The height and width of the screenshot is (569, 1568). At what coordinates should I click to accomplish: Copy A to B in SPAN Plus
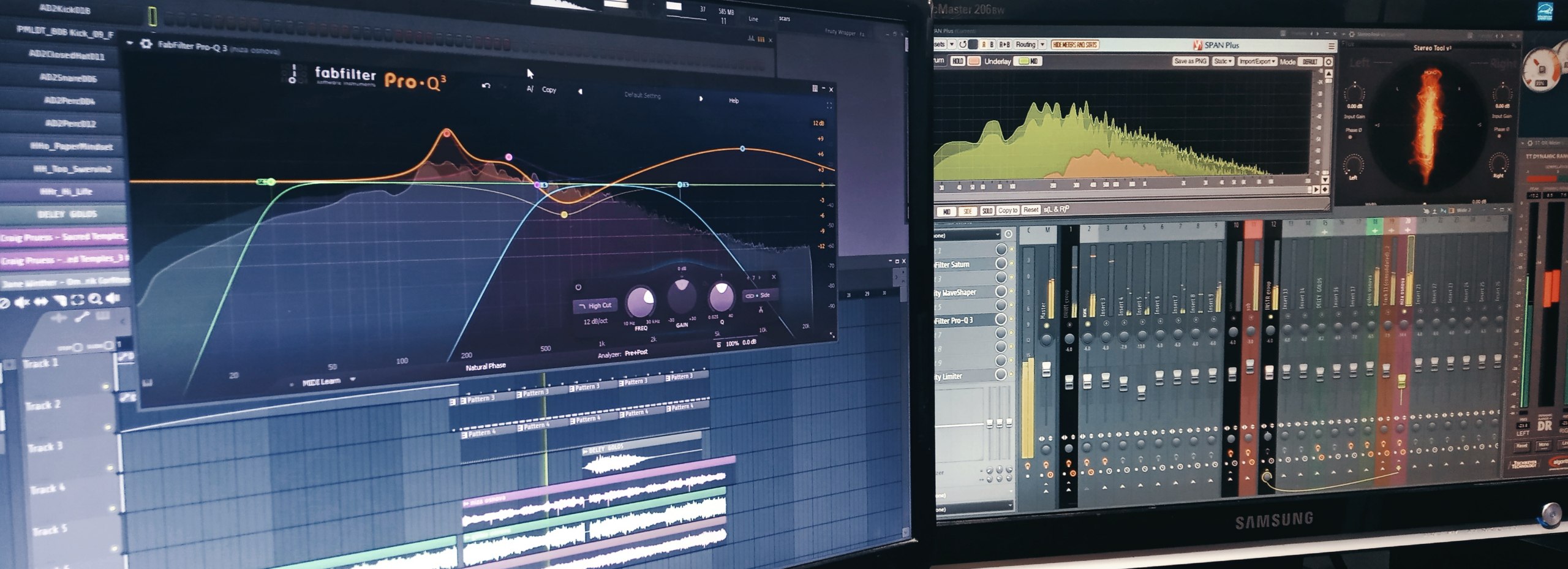pyautogui.click(x=1005, y=44)
